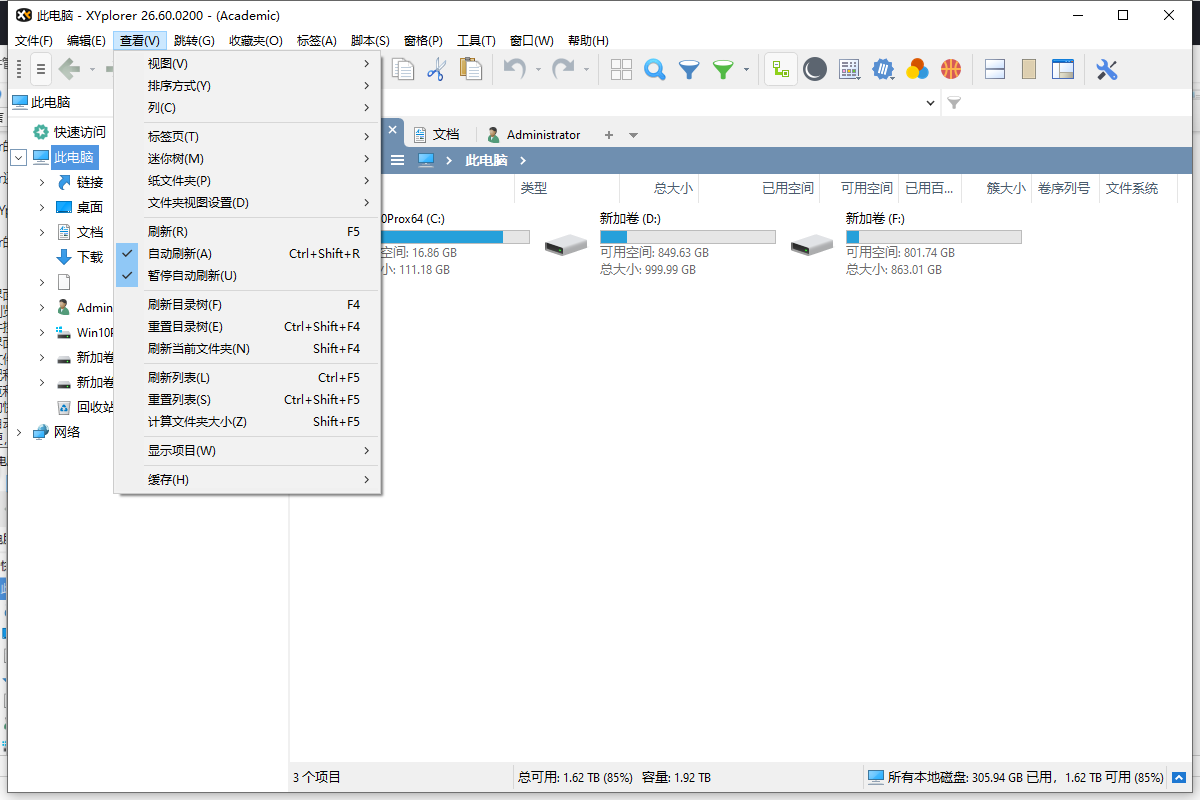Click the D: drive usage bar
The width and height of the screenshot is (1200, 800).
pos(688,237)
